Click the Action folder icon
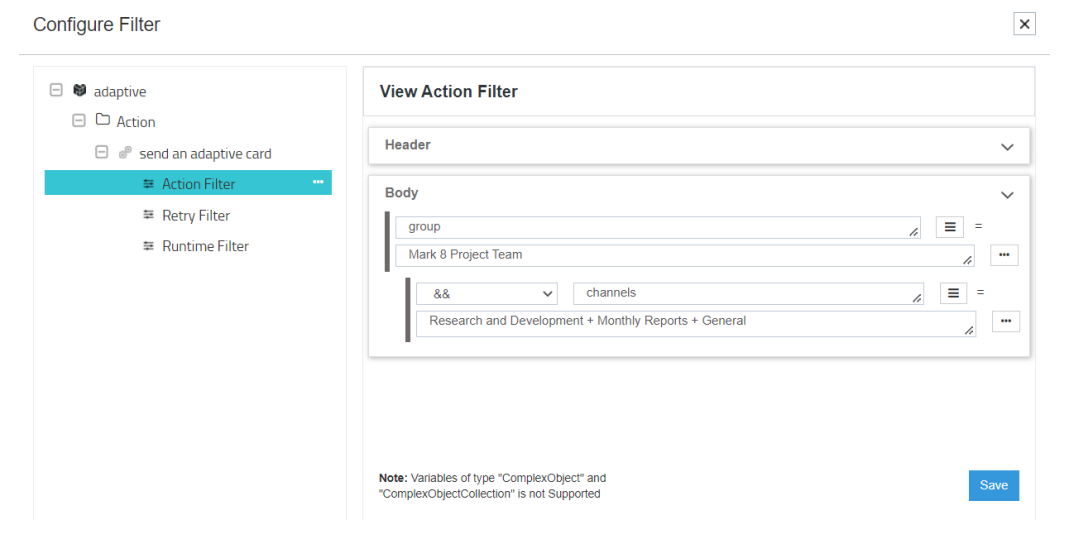This screenshot has height=542, width=1068. [x=103, y=121]
